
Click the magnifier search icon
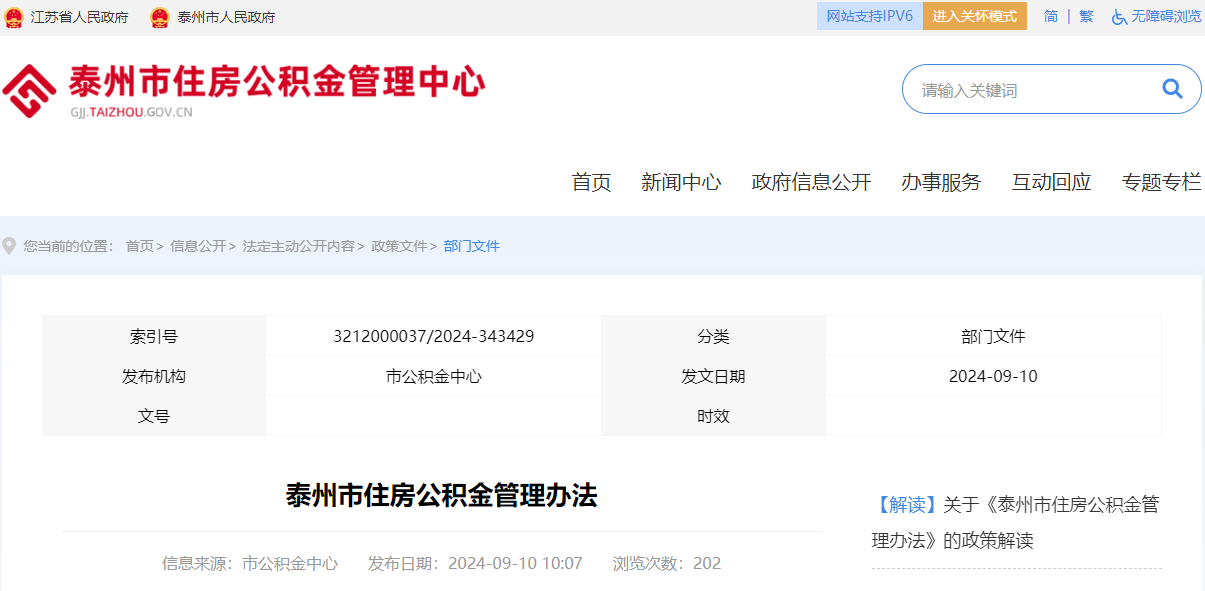coord(1172,89)
